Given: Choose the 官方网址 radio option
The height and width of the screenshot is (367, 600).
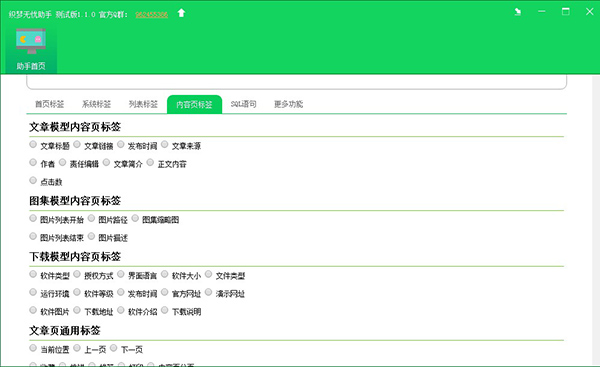Looking at the screenshot, I should click(x=165, y=292).
